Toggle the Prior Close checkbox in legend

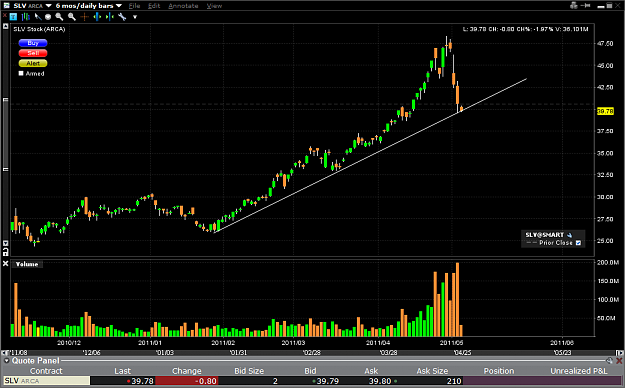pyautogui.click(x=578, y=243)
